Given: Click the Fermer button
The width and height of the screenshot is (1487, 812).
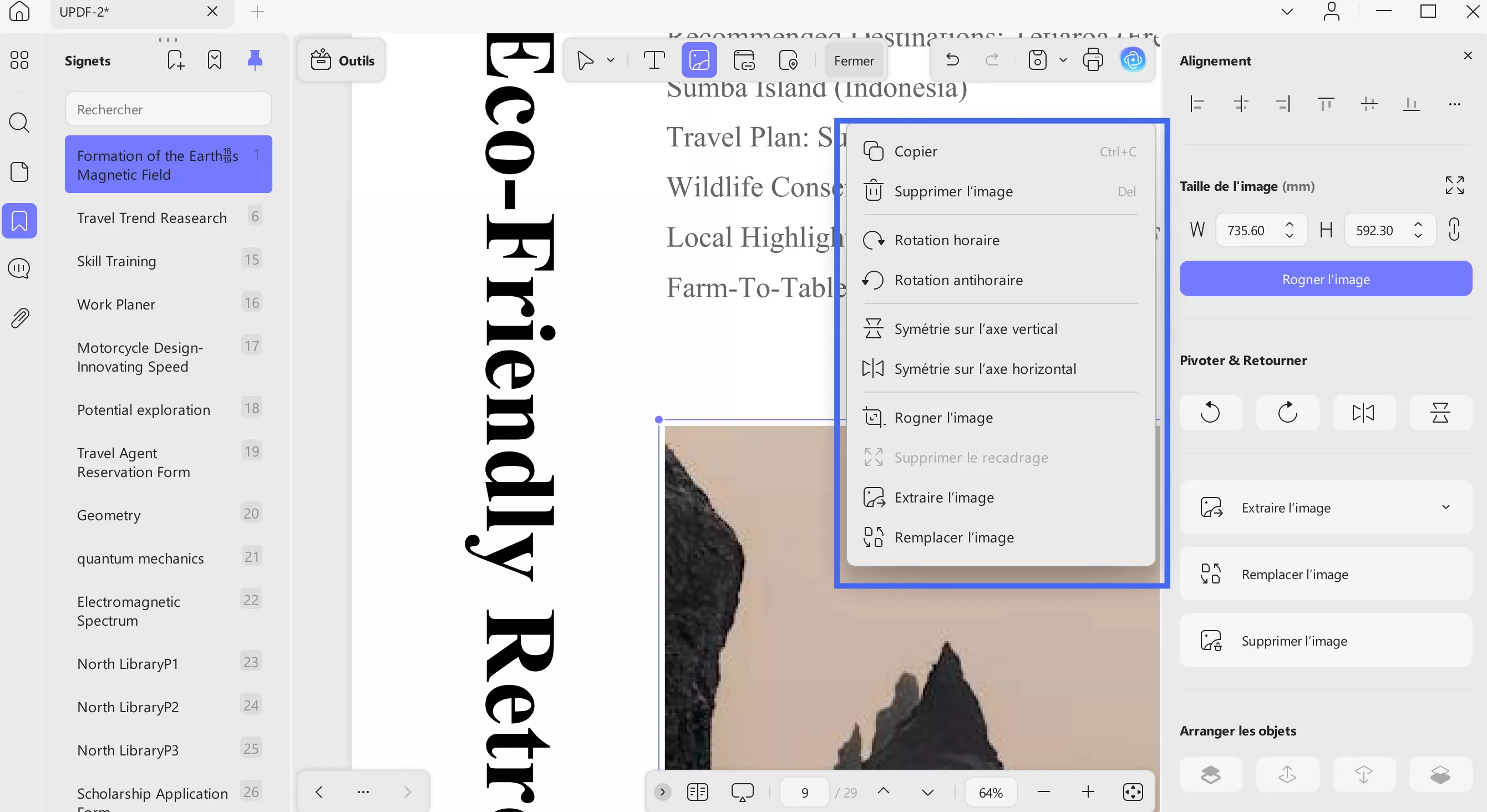Looking at the screenshot, I should [x=853, y=60].
